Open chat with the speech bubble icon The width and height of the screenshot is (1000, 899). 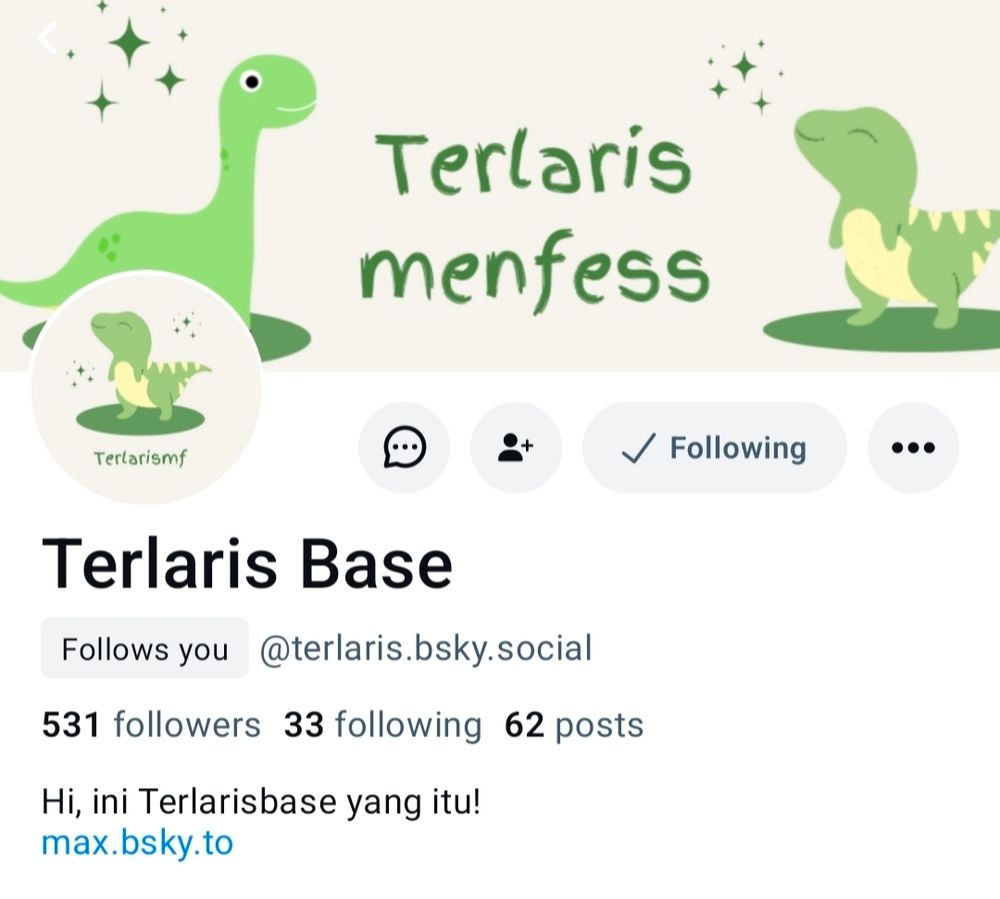pyautogui.click(x=404, y=448)
